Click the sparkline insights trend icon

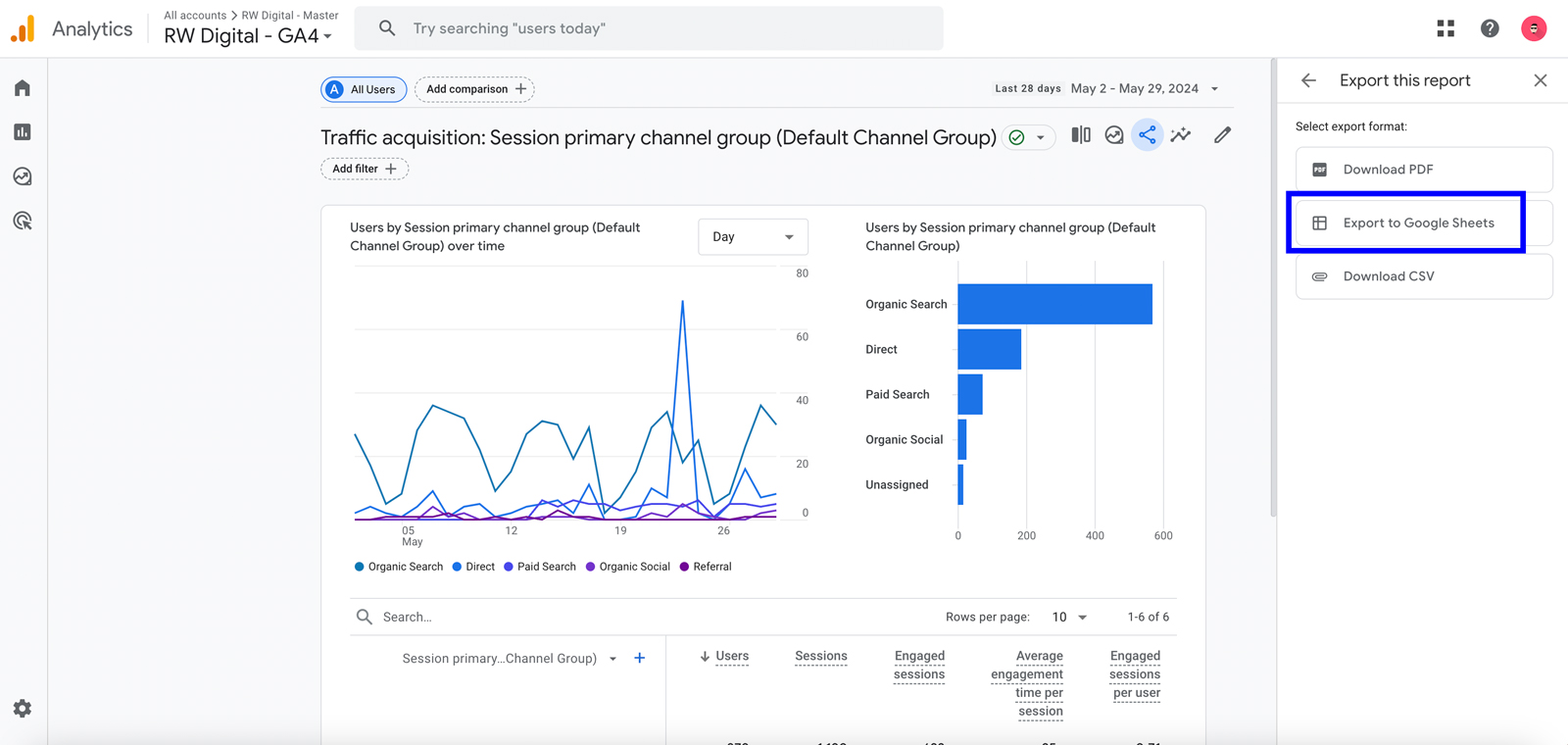[x=1181, y=135]
